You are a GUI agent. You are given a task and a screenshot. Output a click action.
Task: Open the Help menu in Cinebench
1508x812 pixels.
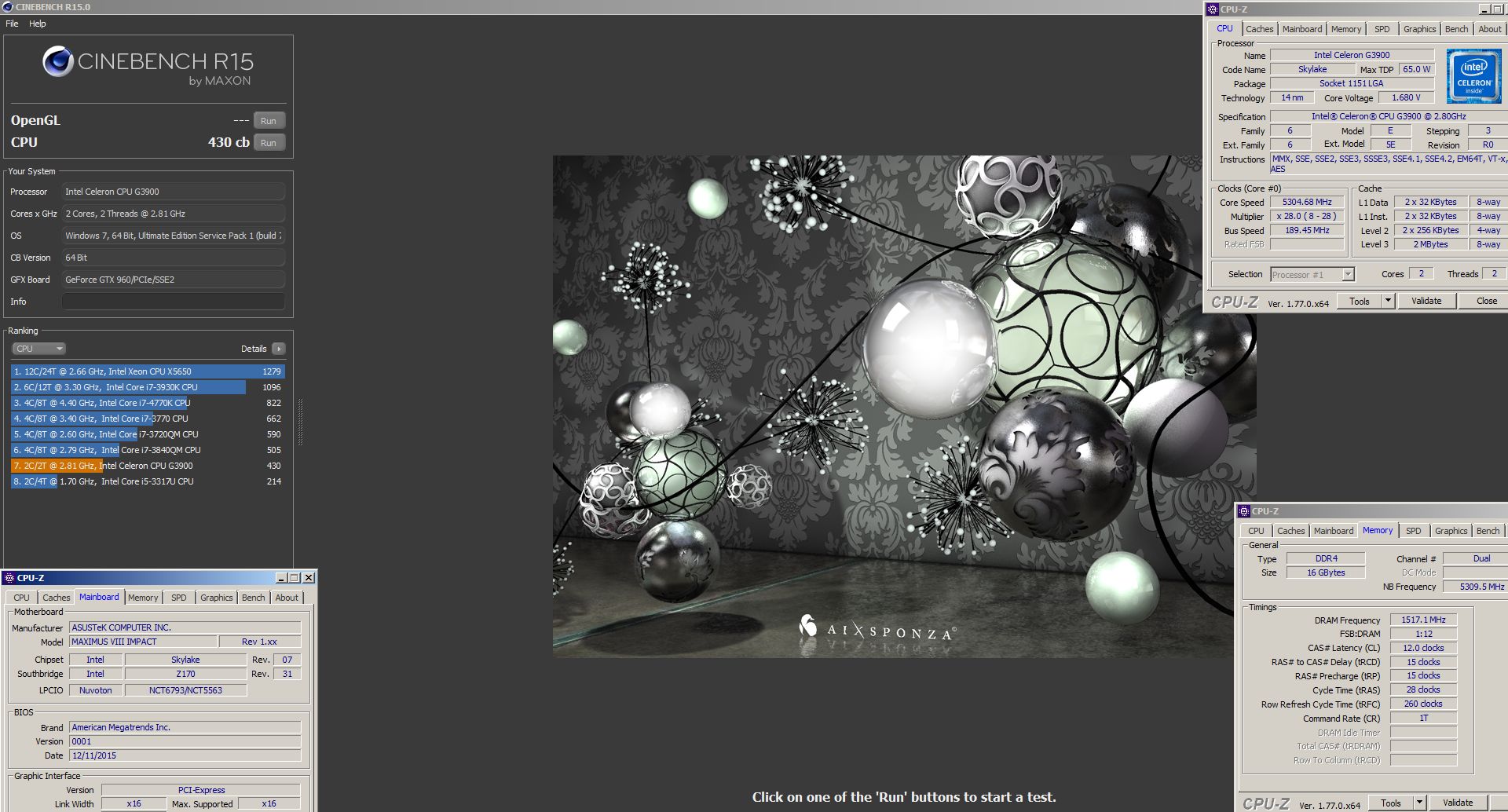[x=38, y=24]
